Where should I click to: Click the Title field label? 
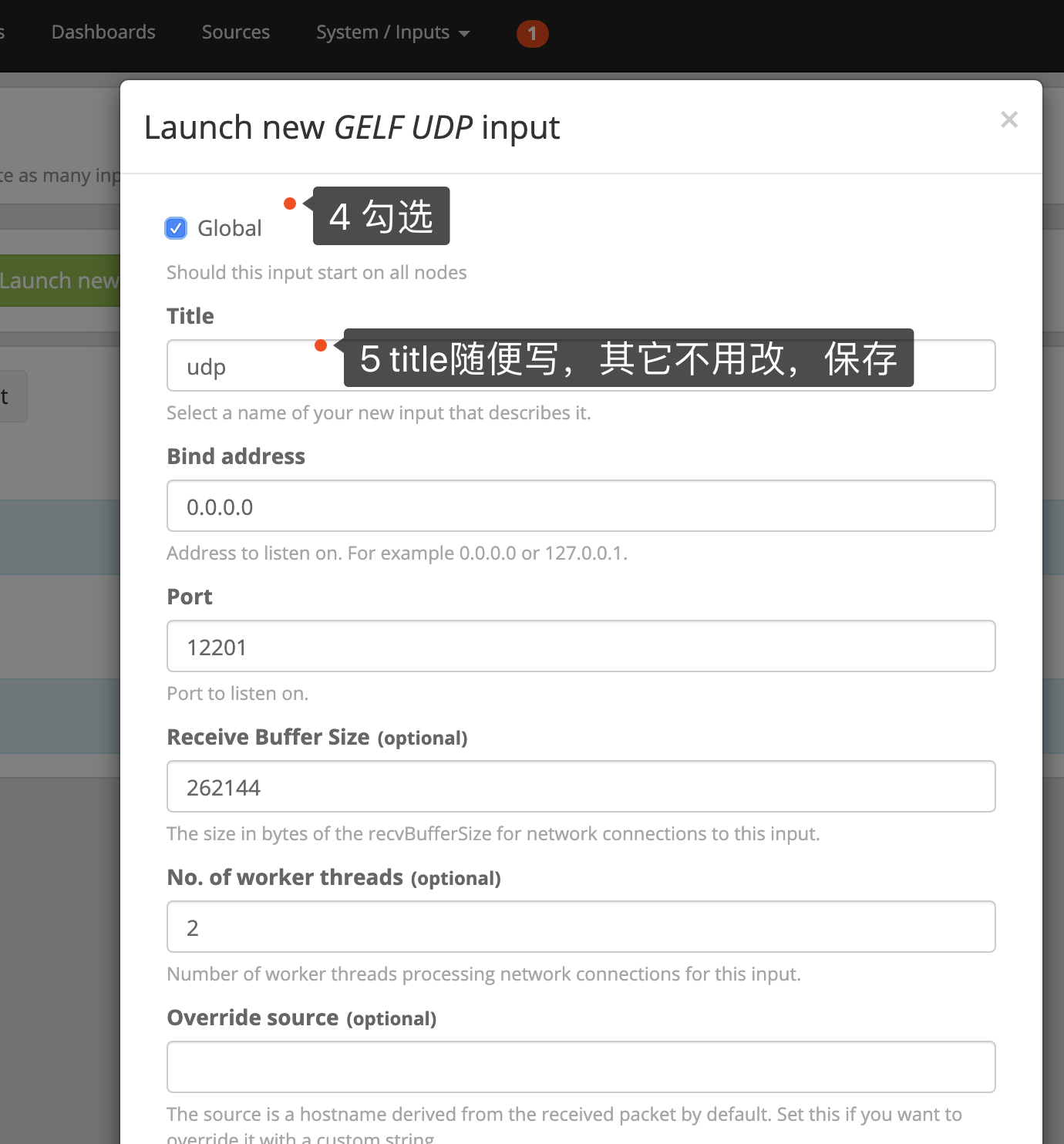click(190, 316)
